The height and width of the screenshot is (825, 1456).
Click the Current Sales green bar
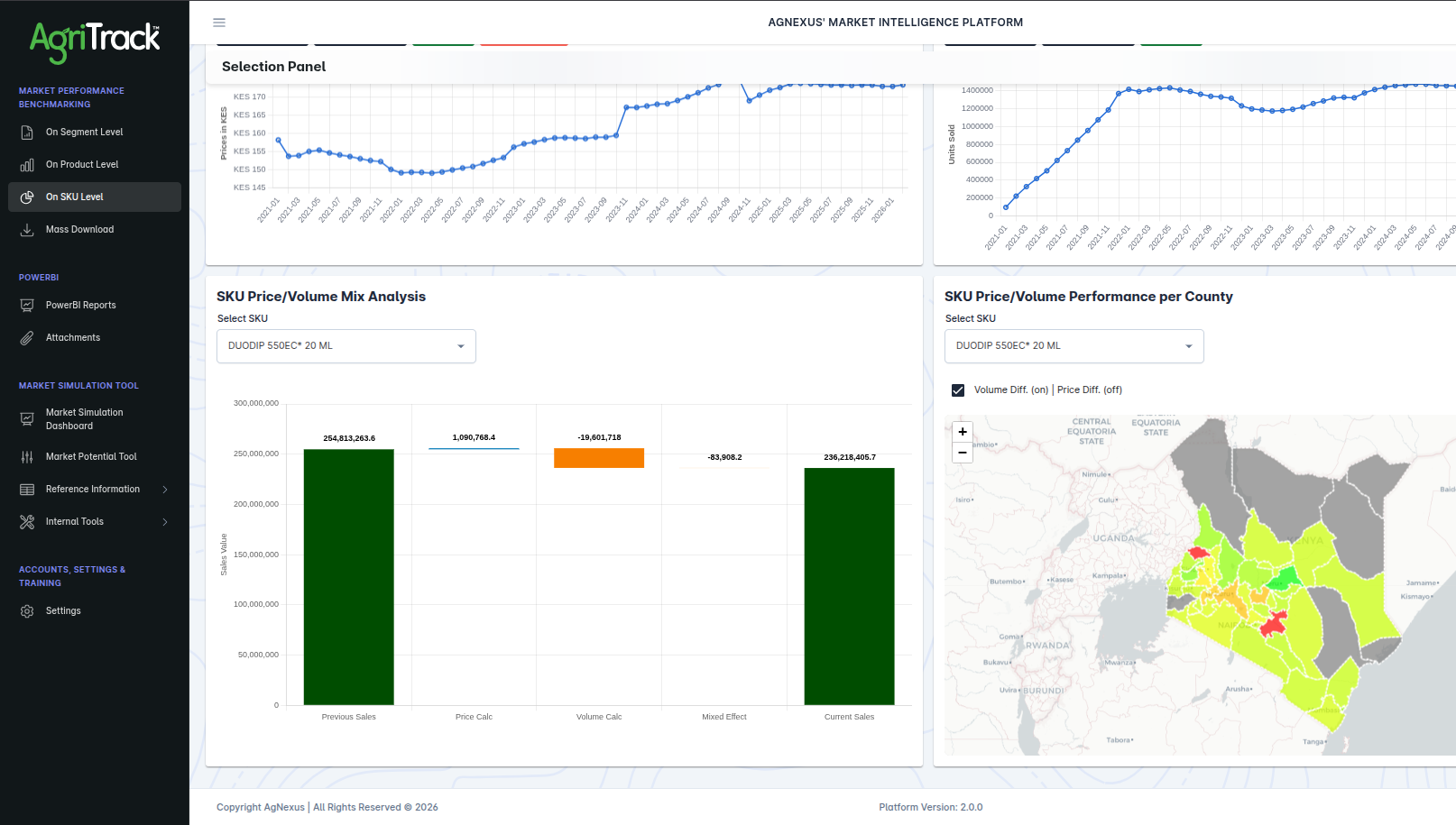tap(850, 586)
